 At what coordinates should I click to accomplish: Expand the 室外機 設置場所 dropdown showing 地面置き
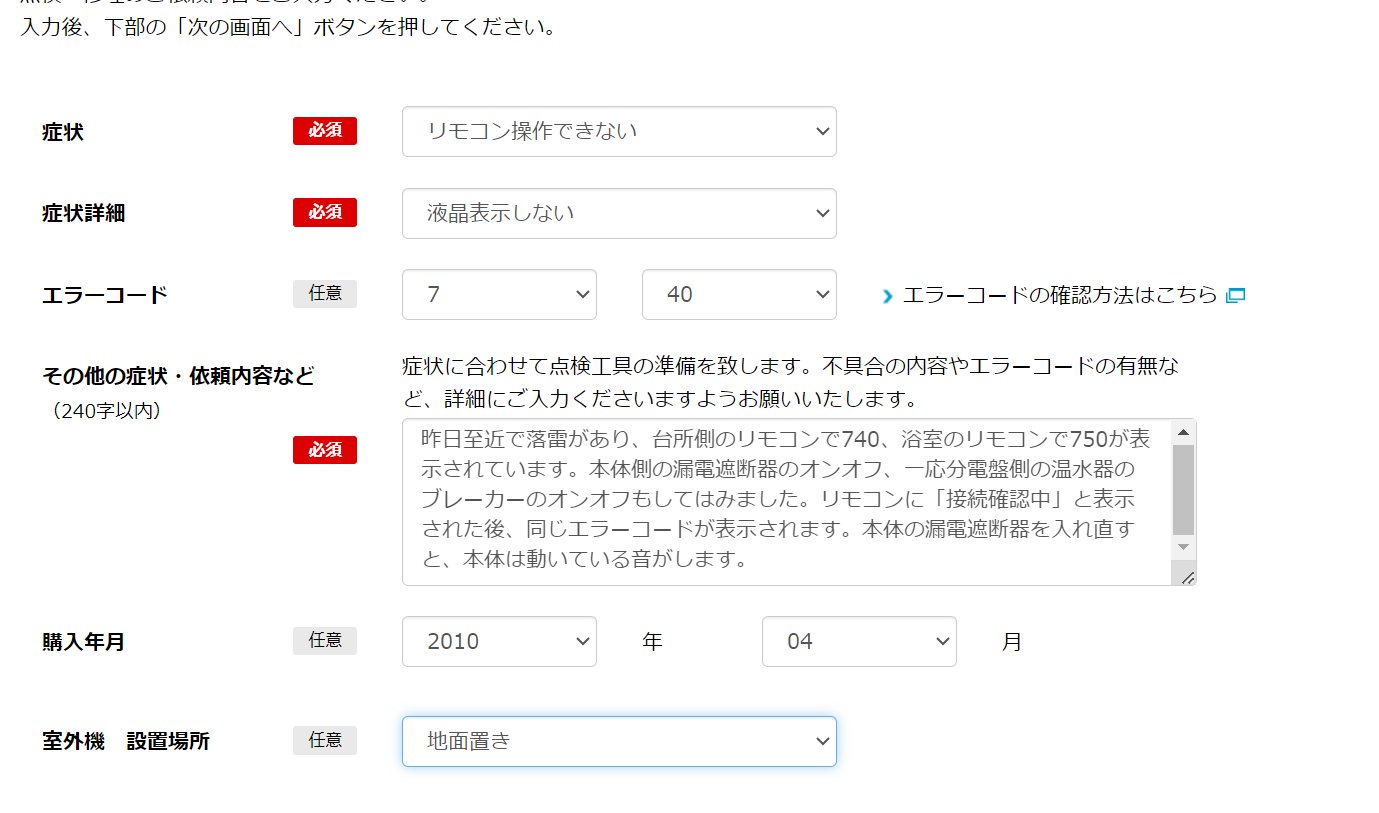[618, 742]
